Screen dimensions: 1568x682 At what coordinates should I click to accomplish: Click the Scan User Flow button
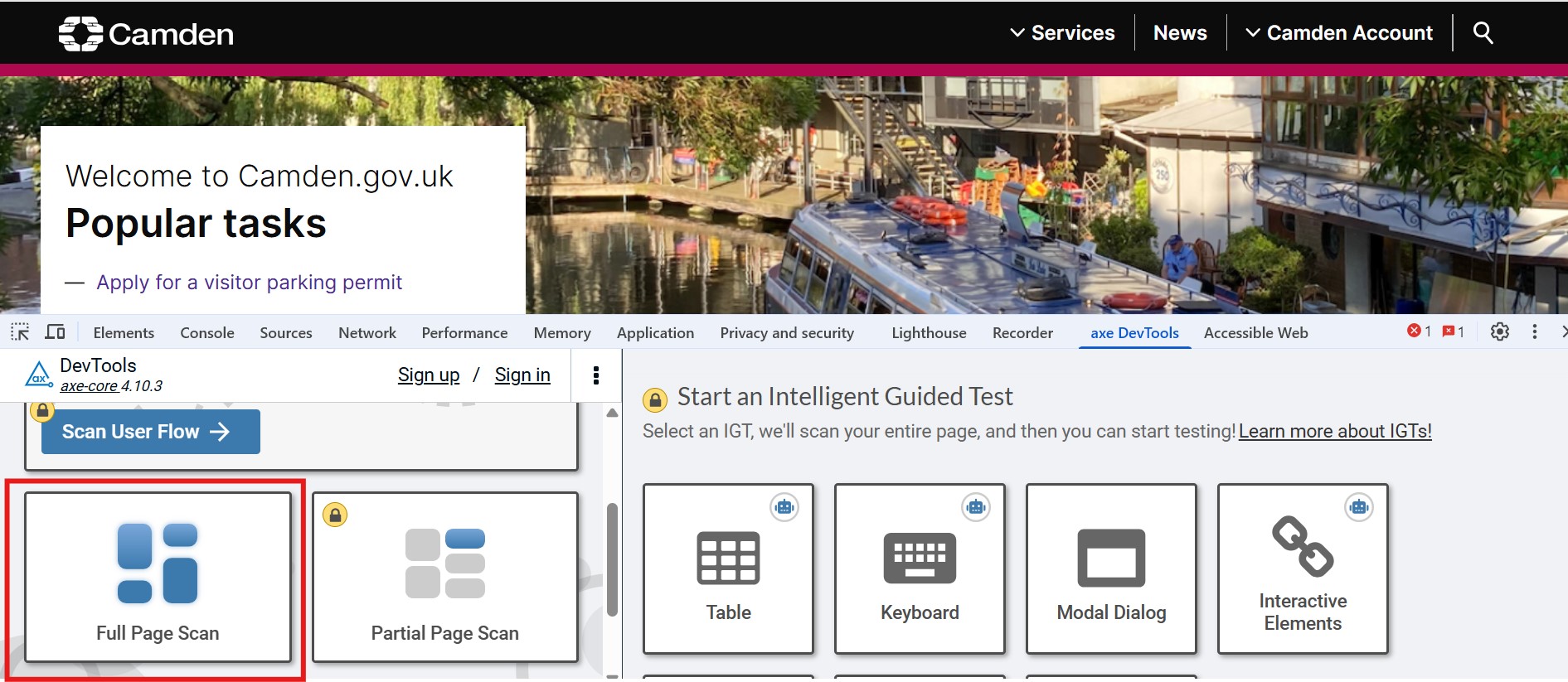(151, 432)
